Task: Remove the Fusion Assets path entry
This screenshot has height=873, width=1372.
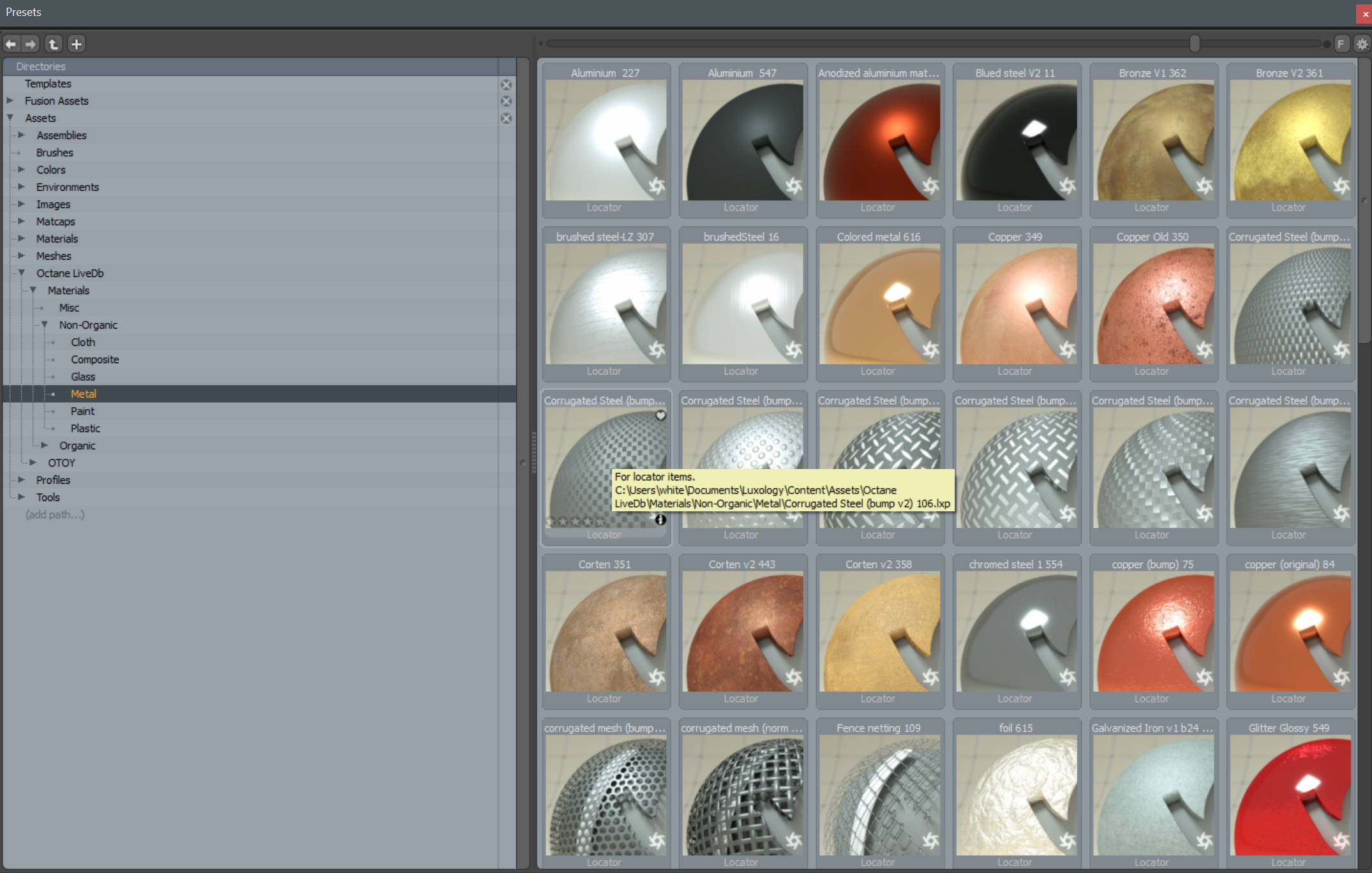Action: (506, 101)
